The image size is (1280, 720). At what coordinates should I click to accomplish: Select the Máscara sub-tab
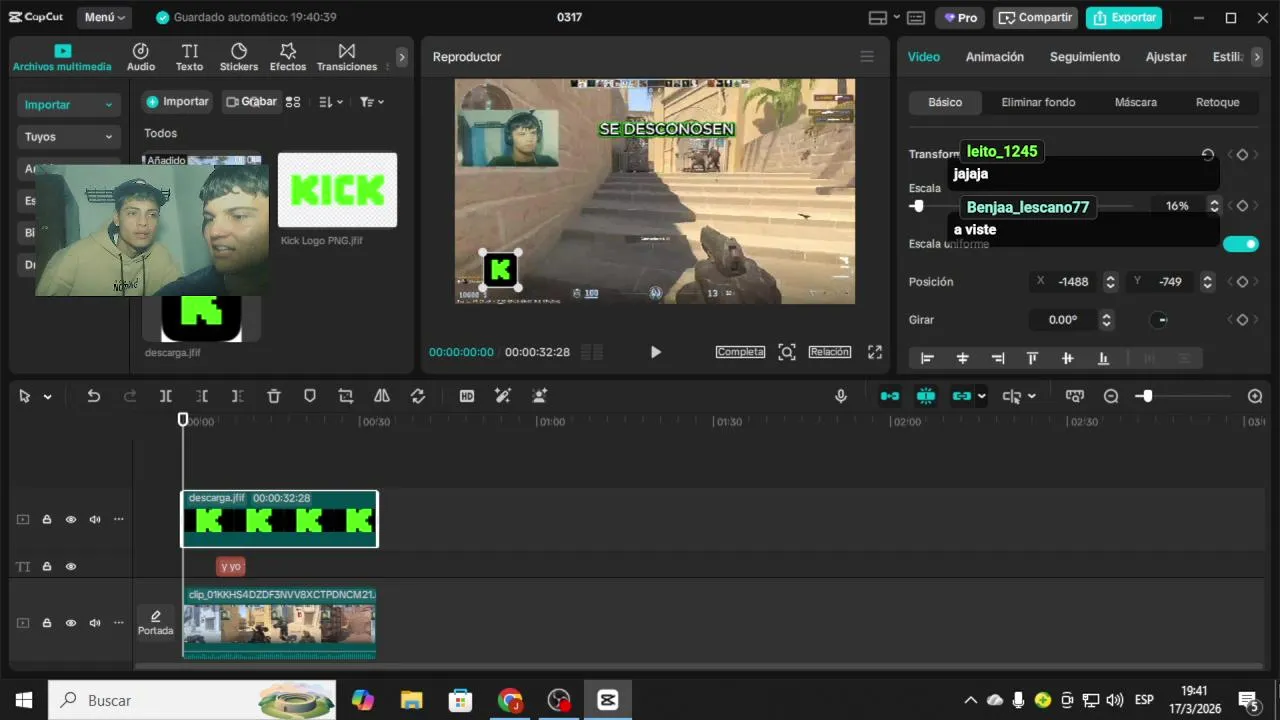tap(1136, 102)
